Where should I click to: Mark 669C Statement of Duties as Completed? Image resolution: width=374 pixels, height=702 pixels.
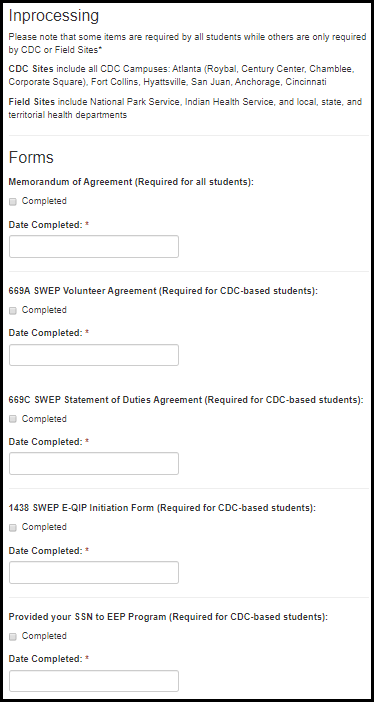point(13,419)
